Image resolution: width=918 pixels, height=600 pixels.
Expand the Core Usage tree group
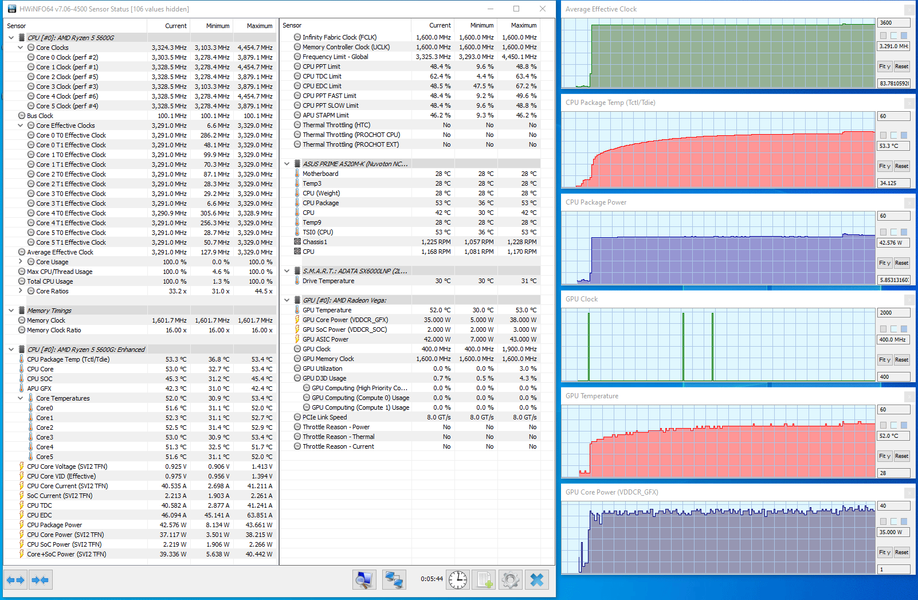pyautogui.click(x=20, y=262)
